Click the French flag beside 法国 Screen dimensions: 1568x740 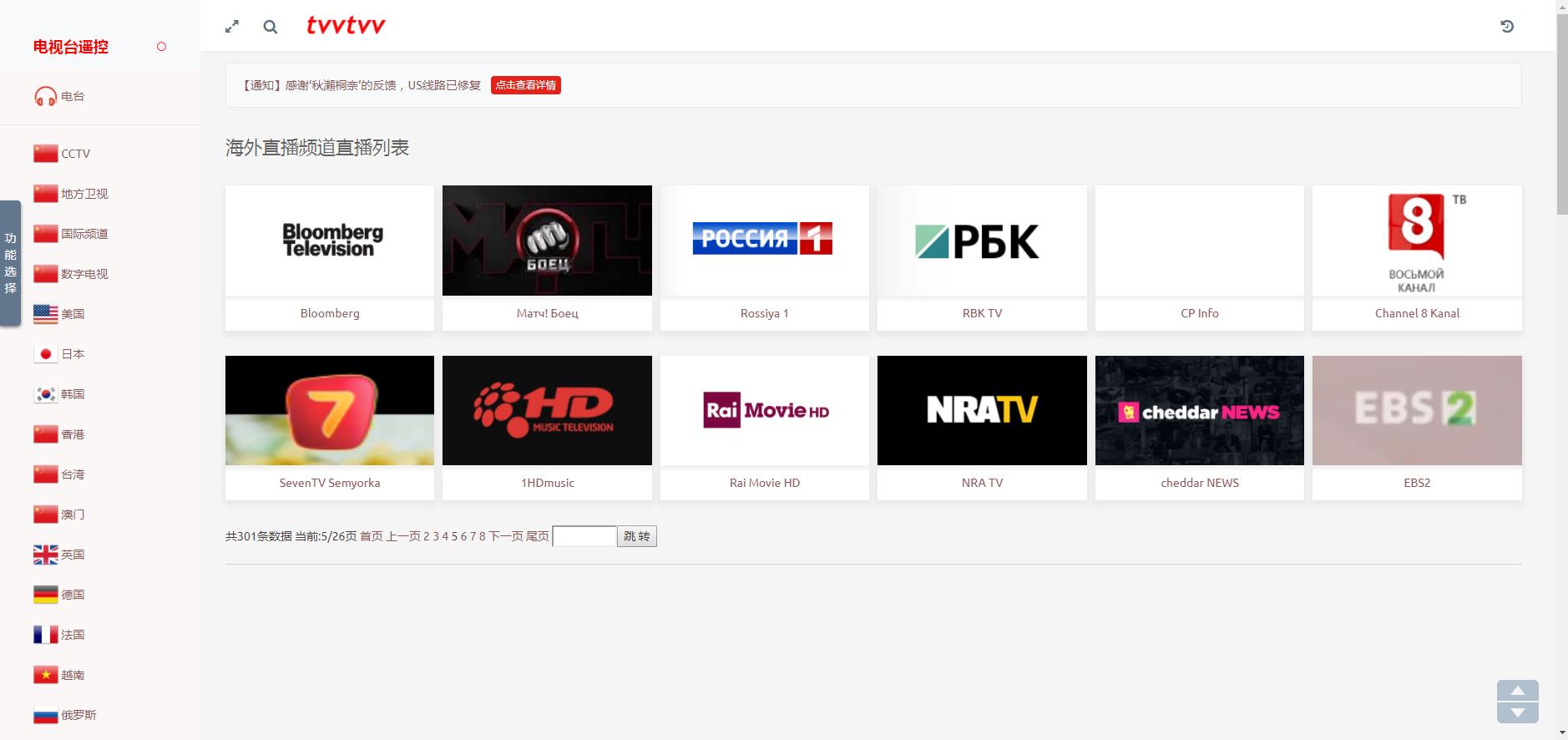[45, 635]
